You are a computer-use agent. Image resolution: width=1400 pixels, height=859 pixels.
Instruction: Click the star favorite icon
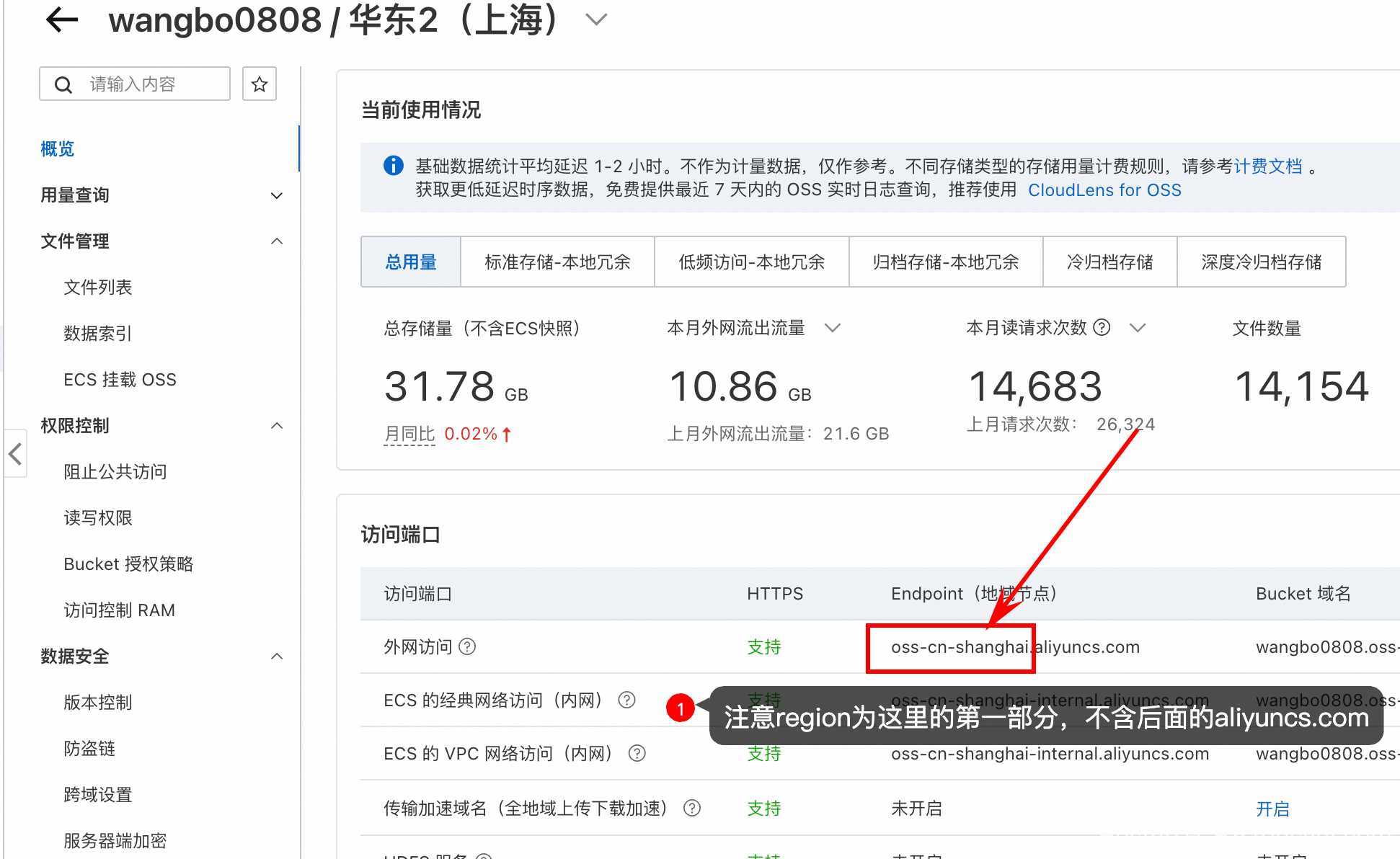click(260, 84)
